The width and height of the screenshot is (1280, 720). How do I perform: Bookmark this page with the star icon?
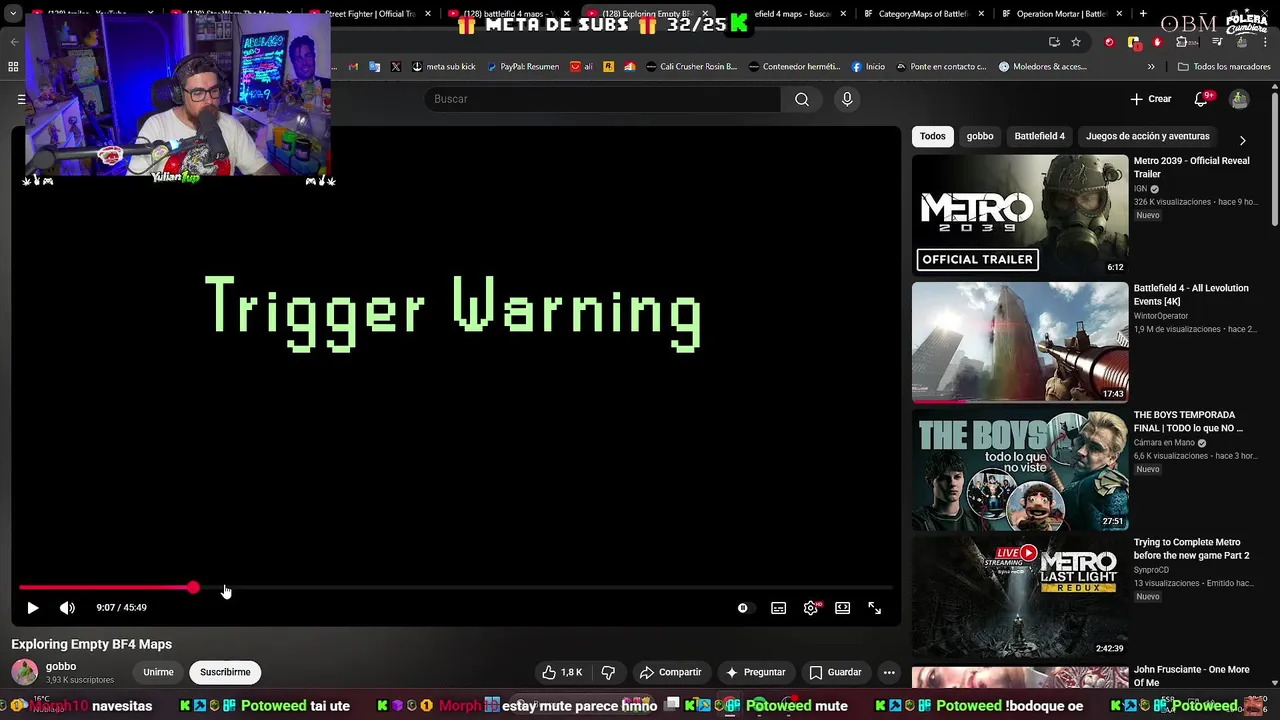1076,42
